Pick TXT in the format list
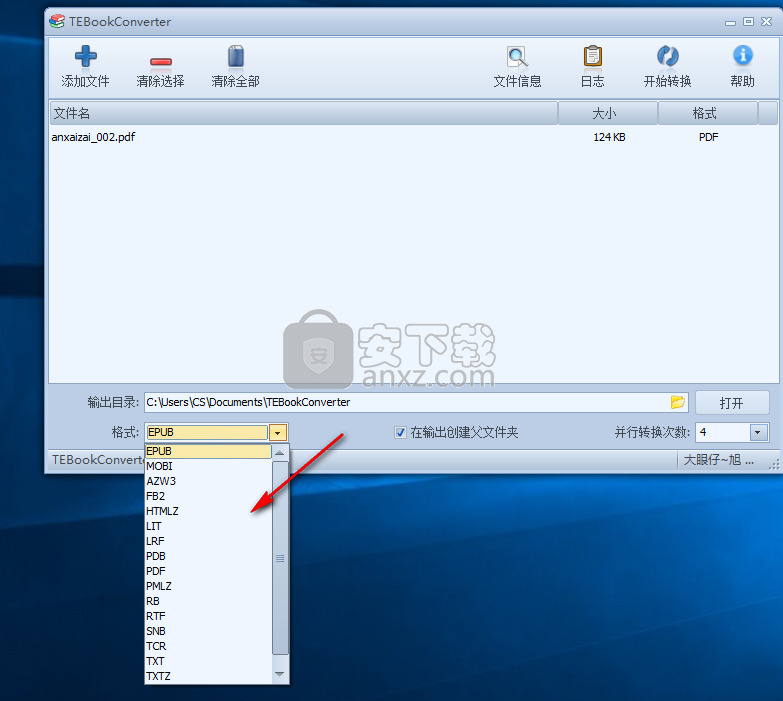 pyautogui.click(x=208, y=661)
